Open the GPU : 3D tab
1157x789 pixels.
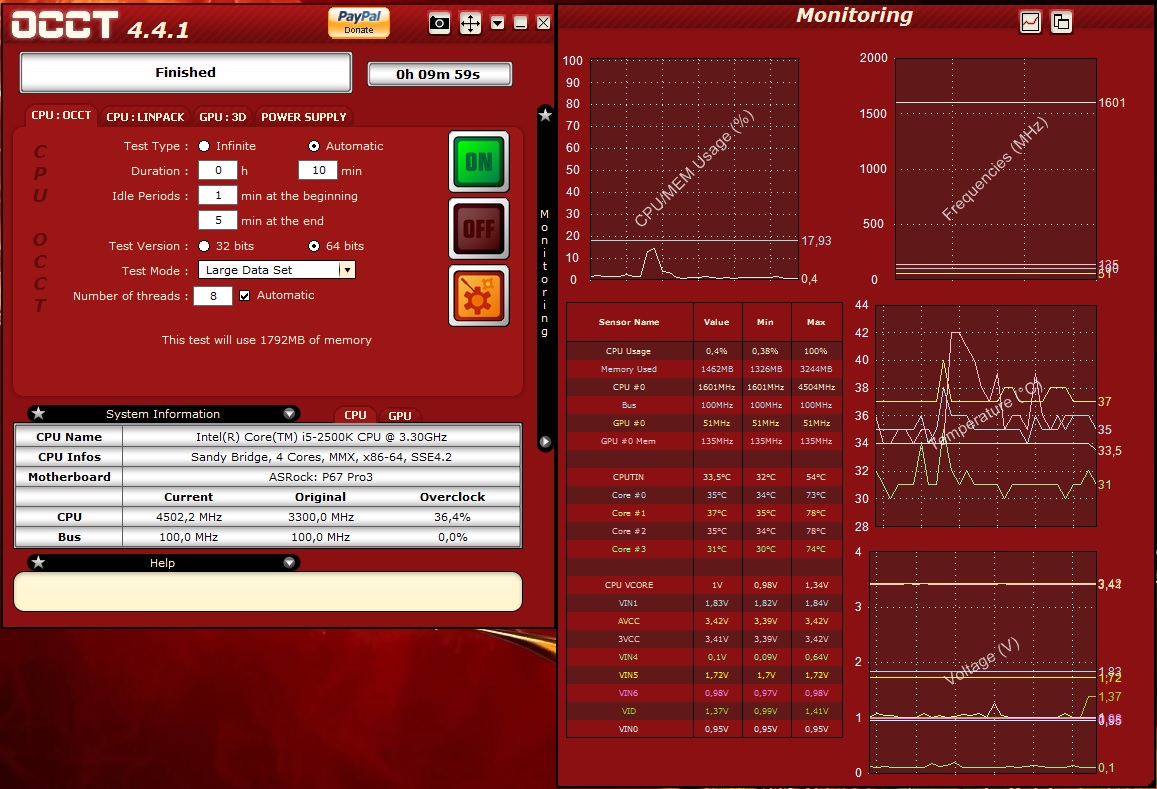223,117
